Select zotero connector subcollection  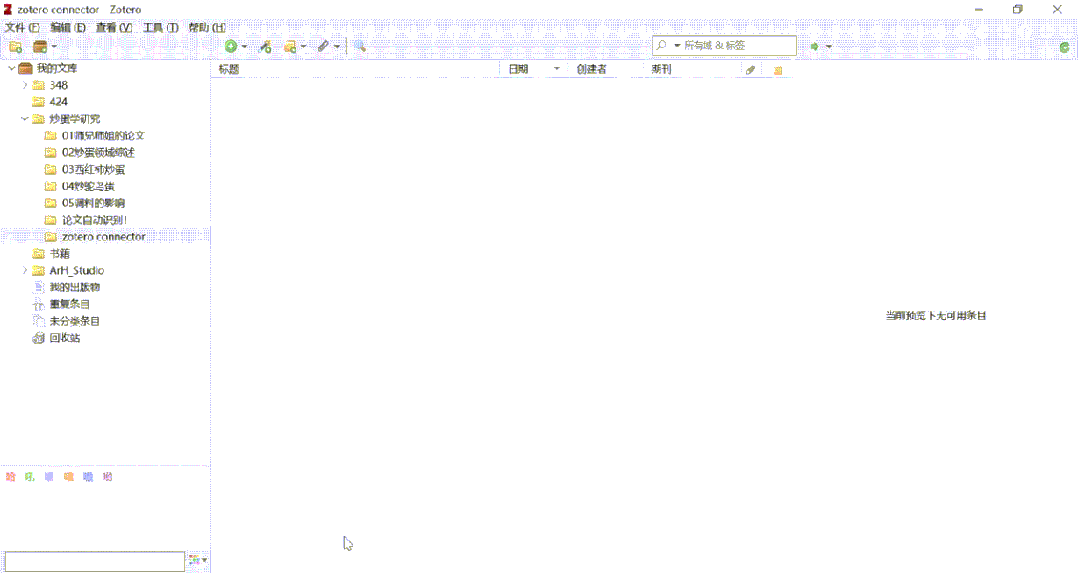click(104, 237)
